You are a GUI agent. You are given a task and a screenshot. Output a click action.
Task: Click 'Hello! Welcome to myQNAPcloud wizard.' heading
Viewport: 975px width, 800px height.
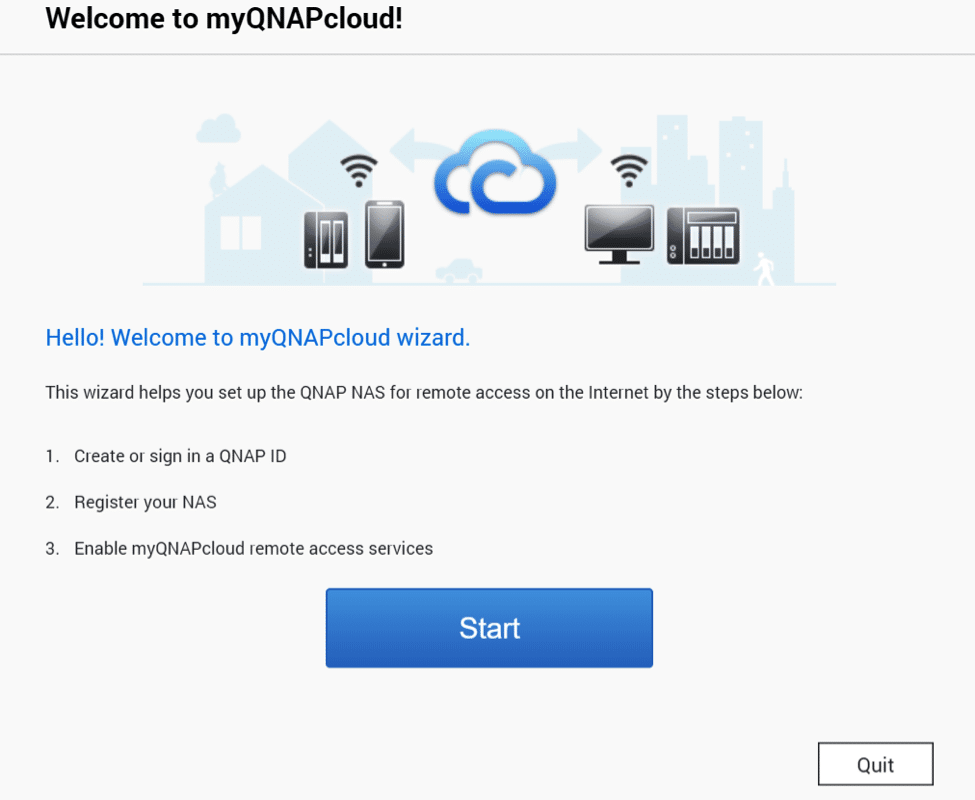click(257, 338)
